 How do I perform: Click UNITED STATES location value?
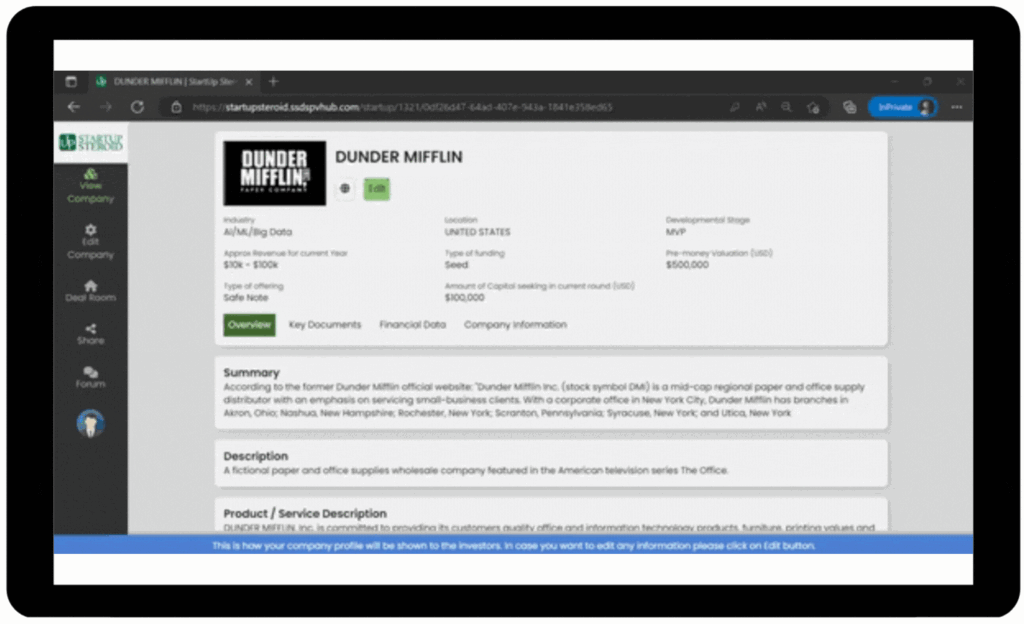click(477, 232)
